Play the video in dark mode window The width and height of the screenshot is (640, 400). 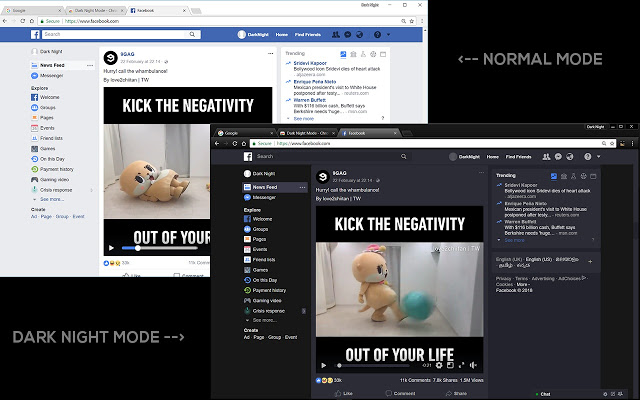324,365
